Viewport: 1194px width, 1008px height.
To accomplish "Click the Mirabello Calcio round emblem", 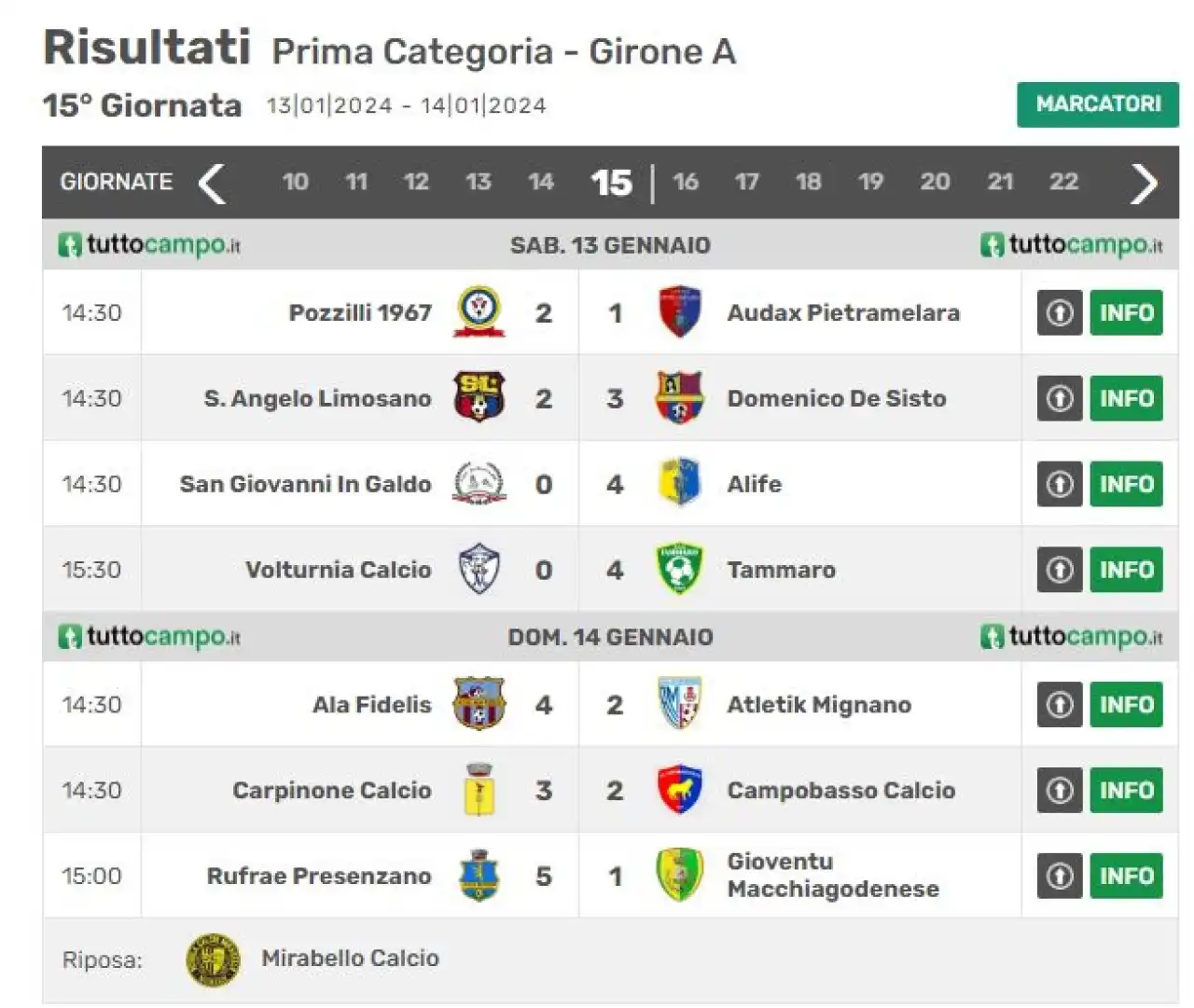I will [214, 959].
